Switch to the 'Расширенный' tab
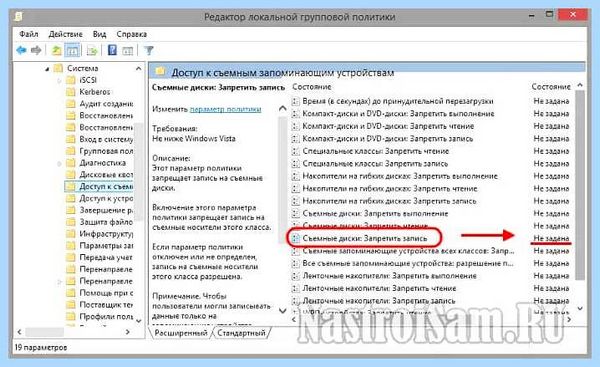600x367 pixels. click(181, 333)
